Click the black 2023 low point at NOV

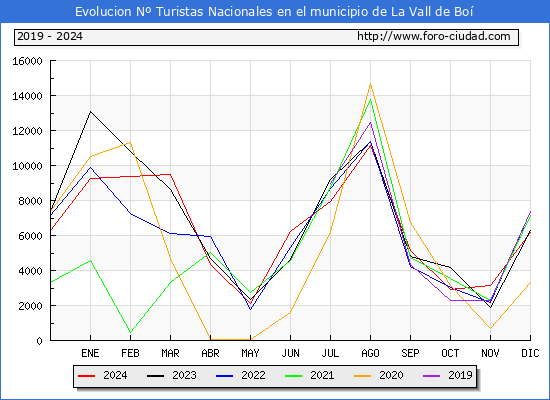coord(490,307)
